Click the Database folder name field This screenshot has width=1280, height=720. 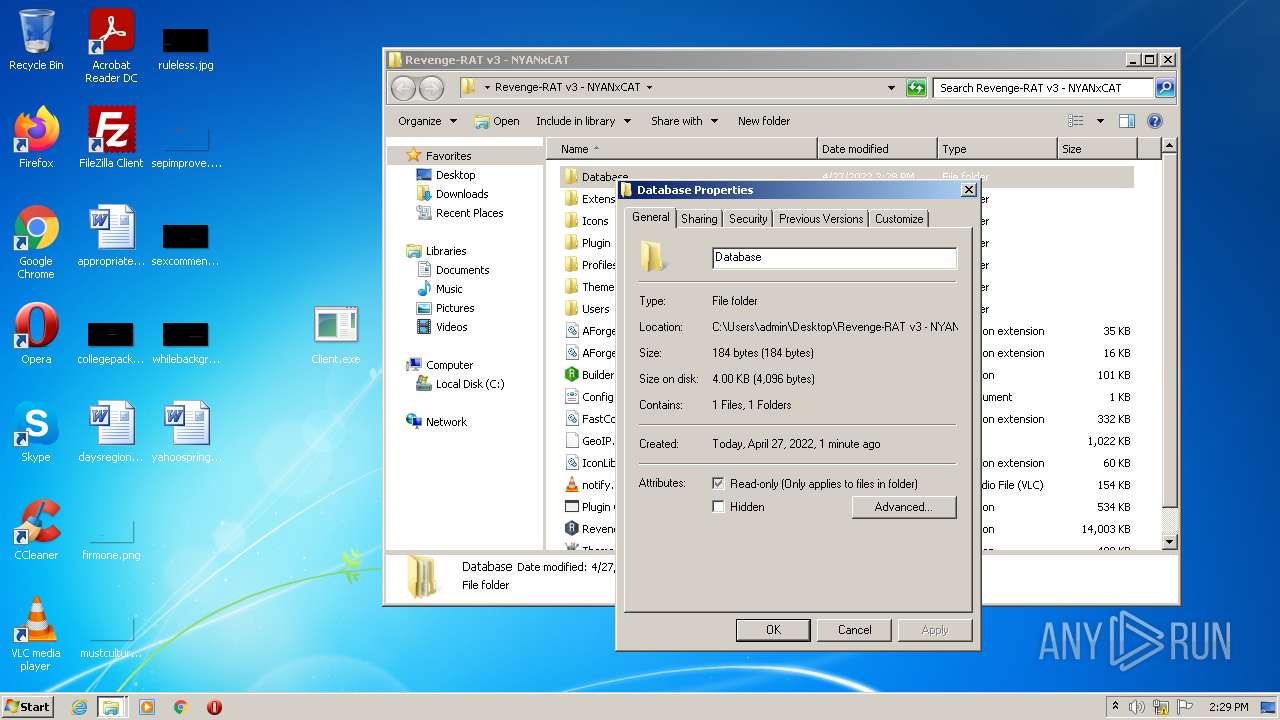coord(834,258)
